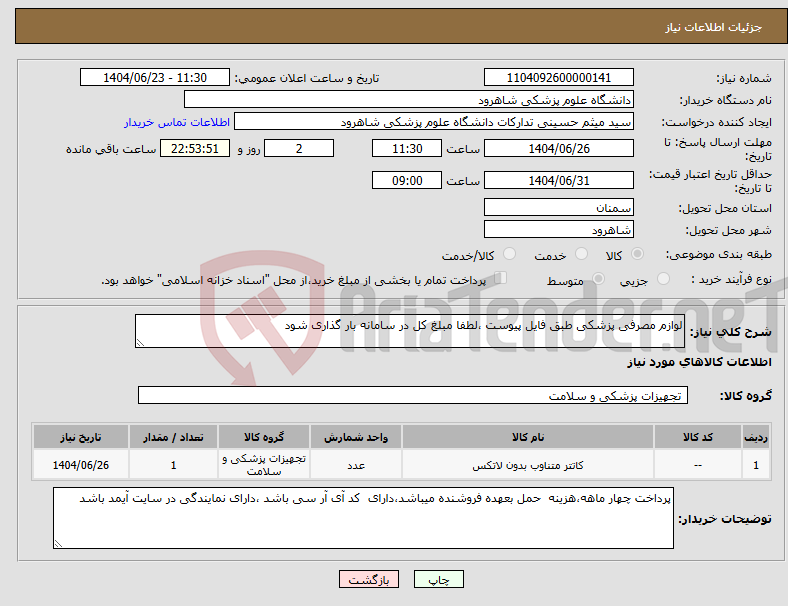Image resolution: width=788 pixels, height=606 pixels.
Task: Click the row number cell 1
Action: tap(755, 465)
